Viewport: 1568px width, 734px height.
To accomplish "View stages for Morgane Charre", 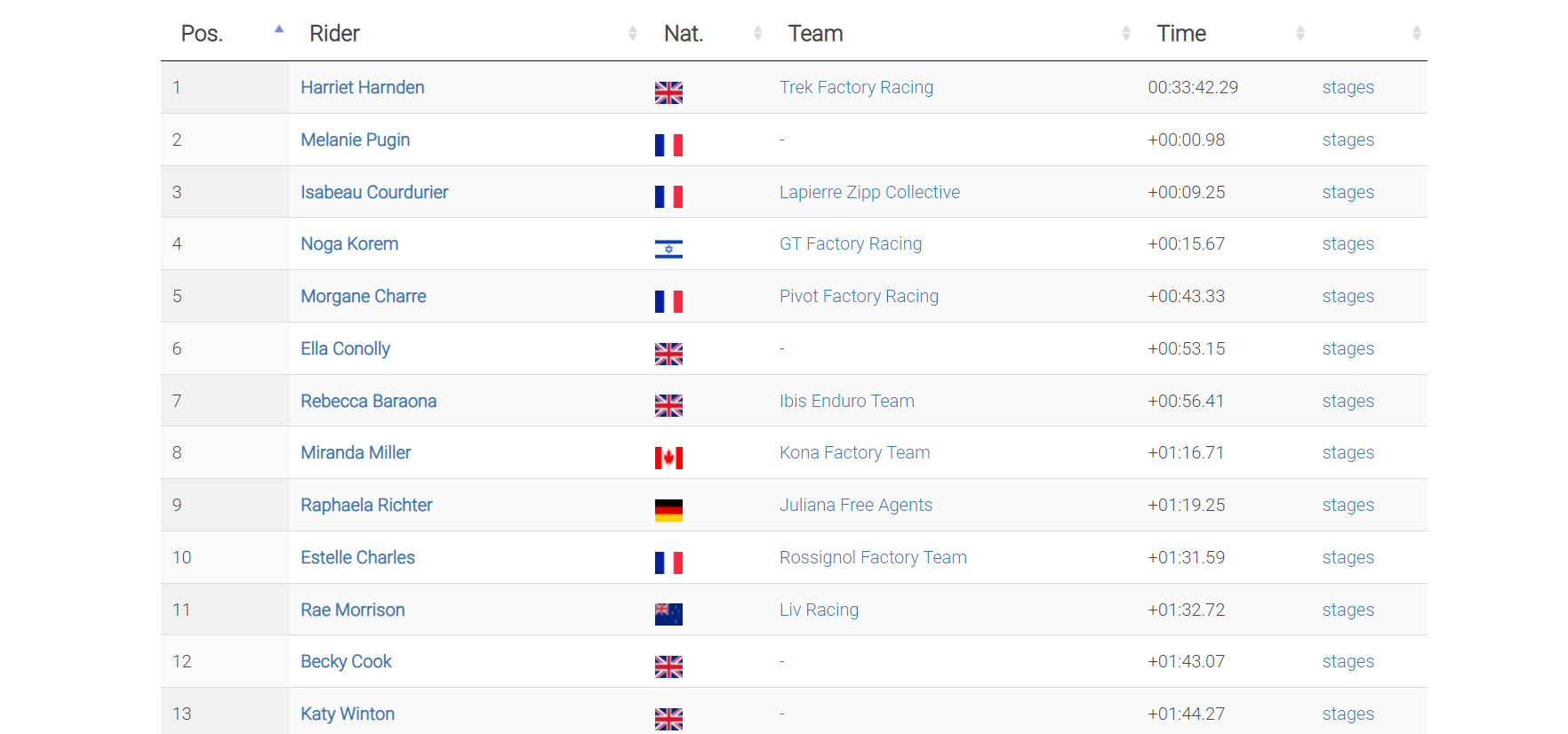I will [1348, 296].
